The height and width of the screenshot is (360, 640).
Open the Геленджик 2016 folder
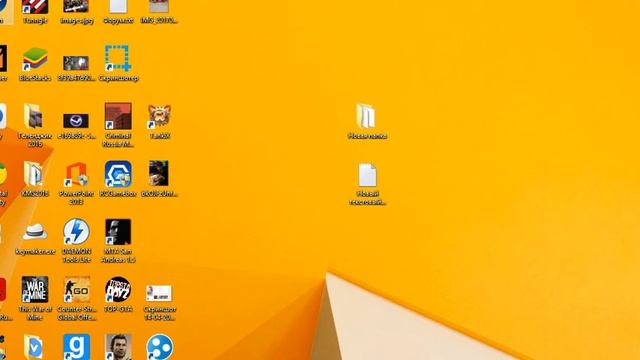tap(33, 116)
